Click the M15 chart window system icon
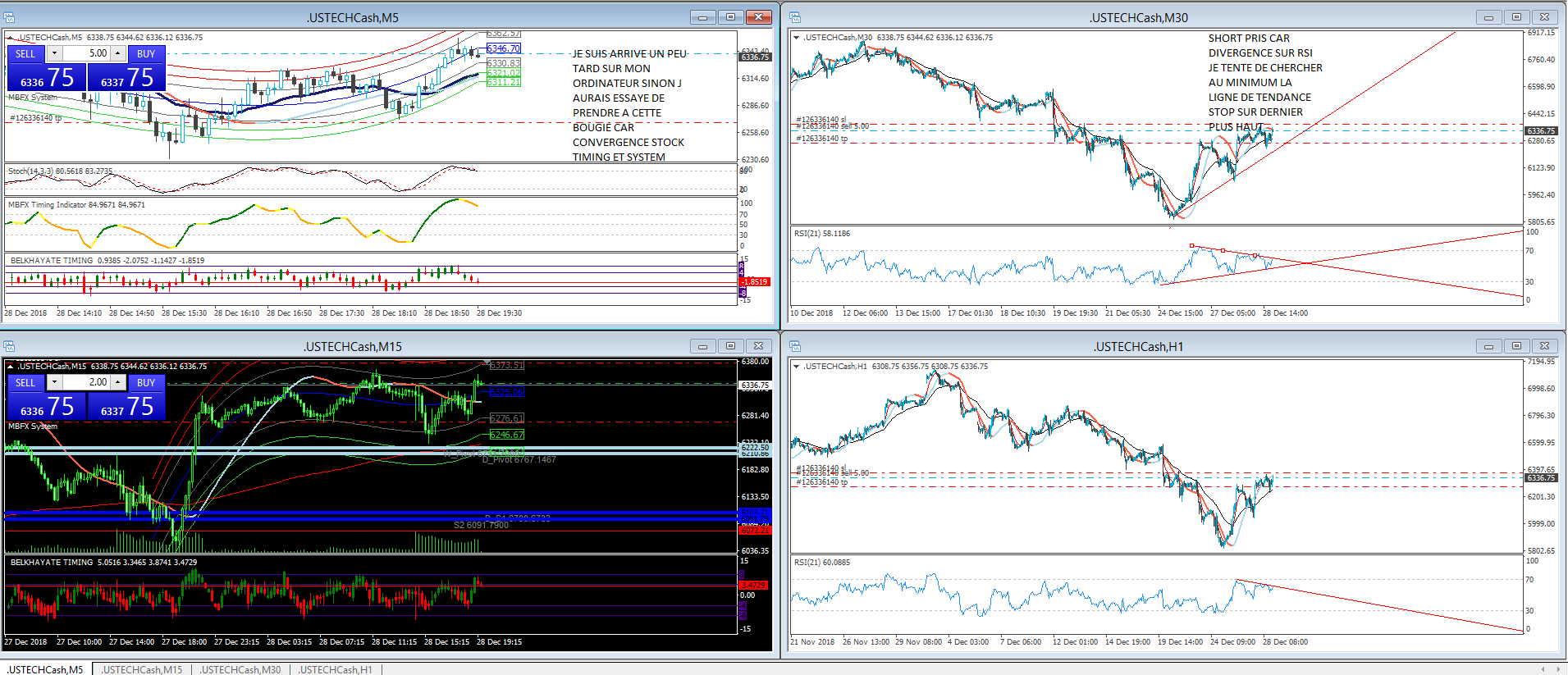This screenshot has height=675, width=1568. [x=10, y=346]
